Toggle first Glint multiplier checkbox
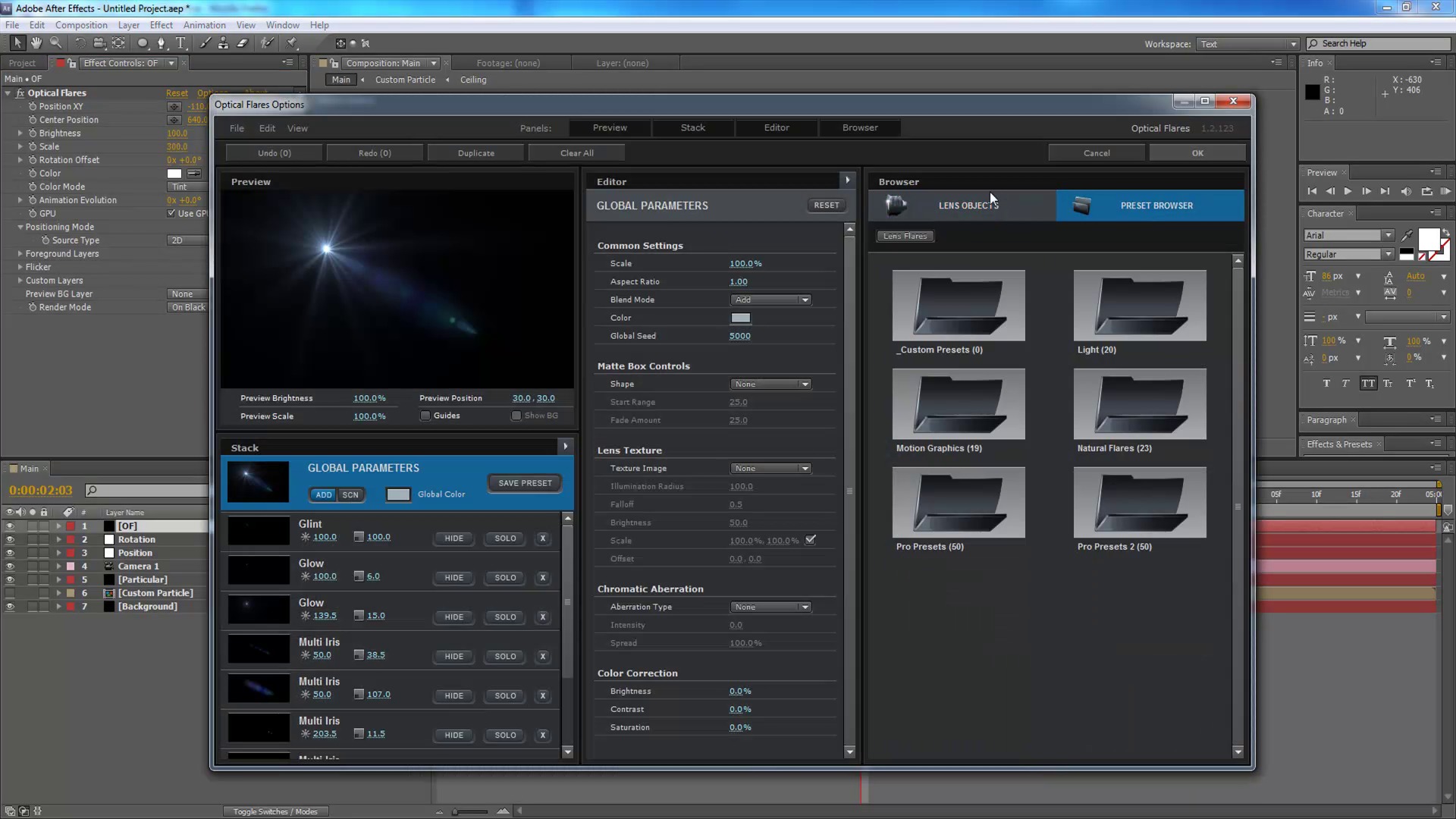This screenshot has height=819, width=1456. point(359,537)
